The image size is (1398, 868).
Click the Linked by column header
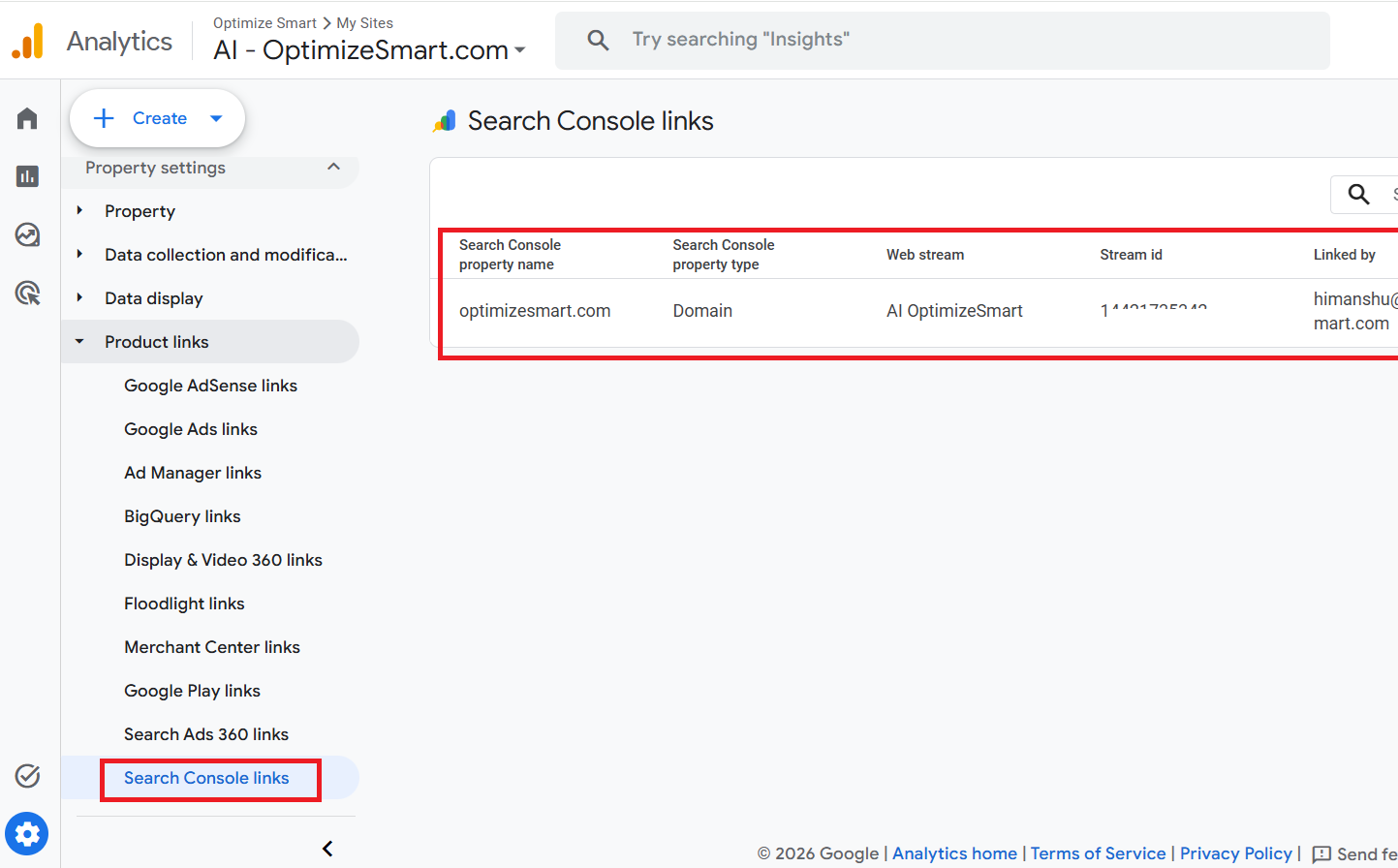(x=1344, y=255)
